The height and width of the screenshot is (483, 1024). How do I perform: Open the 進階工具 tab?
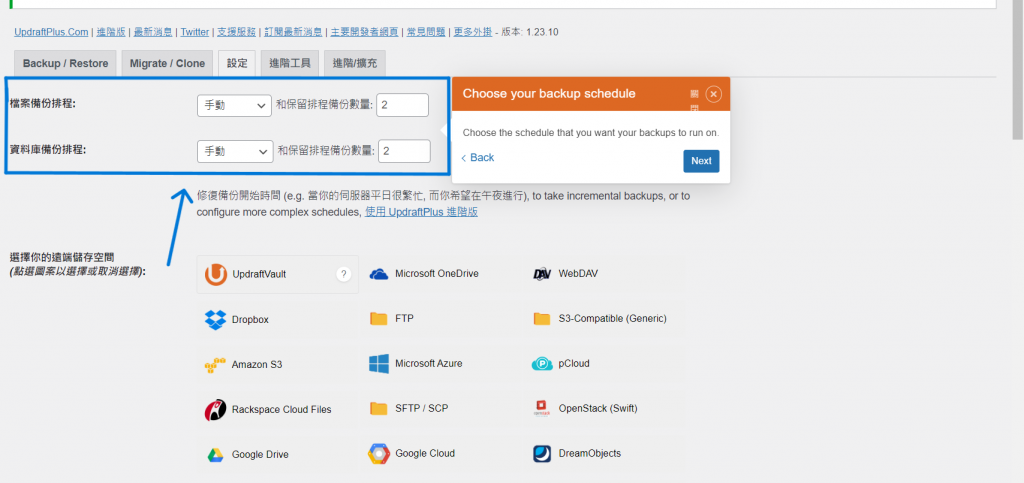(290, 63)
